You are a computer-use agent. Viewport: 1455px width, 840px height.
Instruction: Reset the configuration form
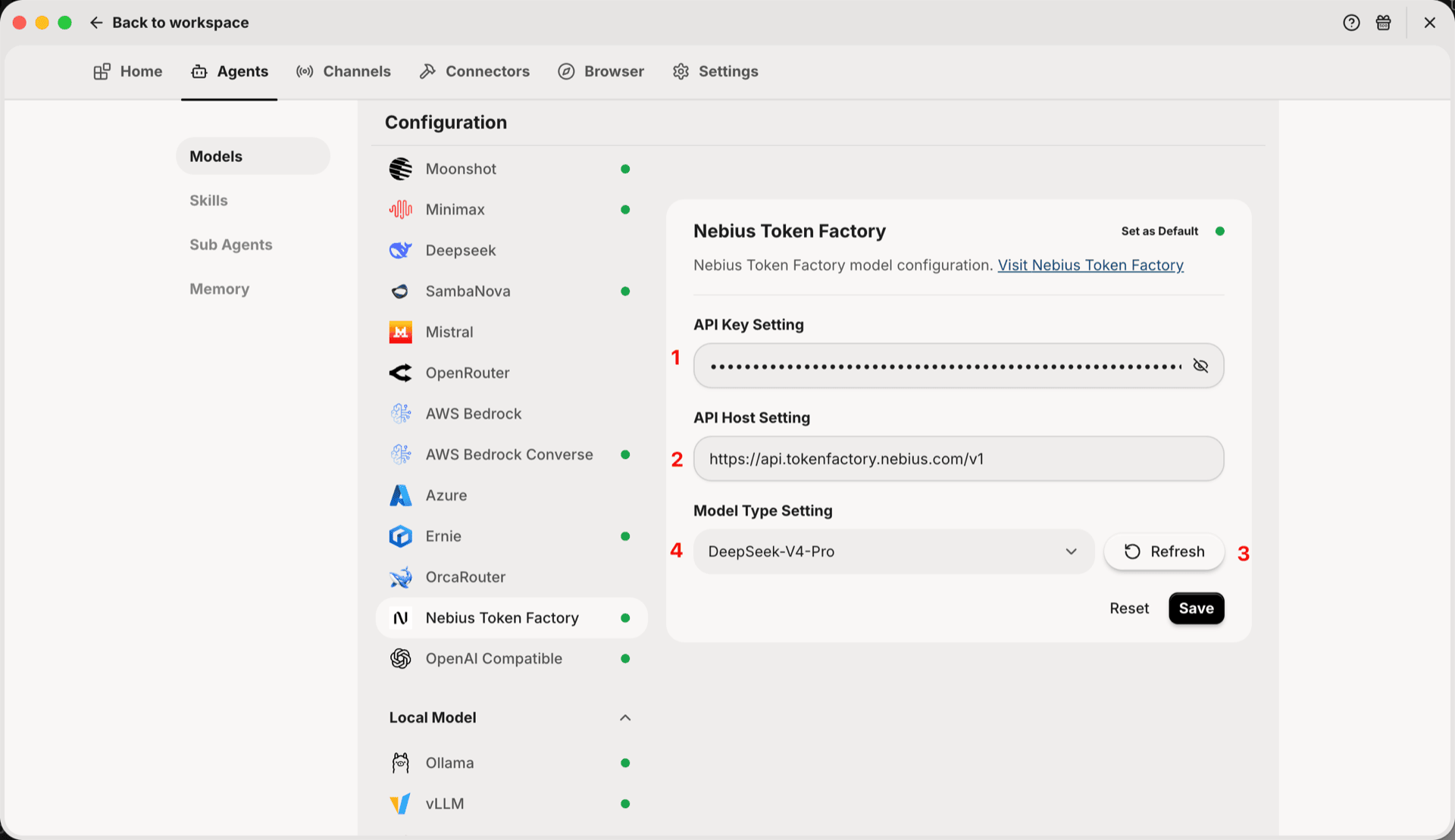click(1129, 608)
